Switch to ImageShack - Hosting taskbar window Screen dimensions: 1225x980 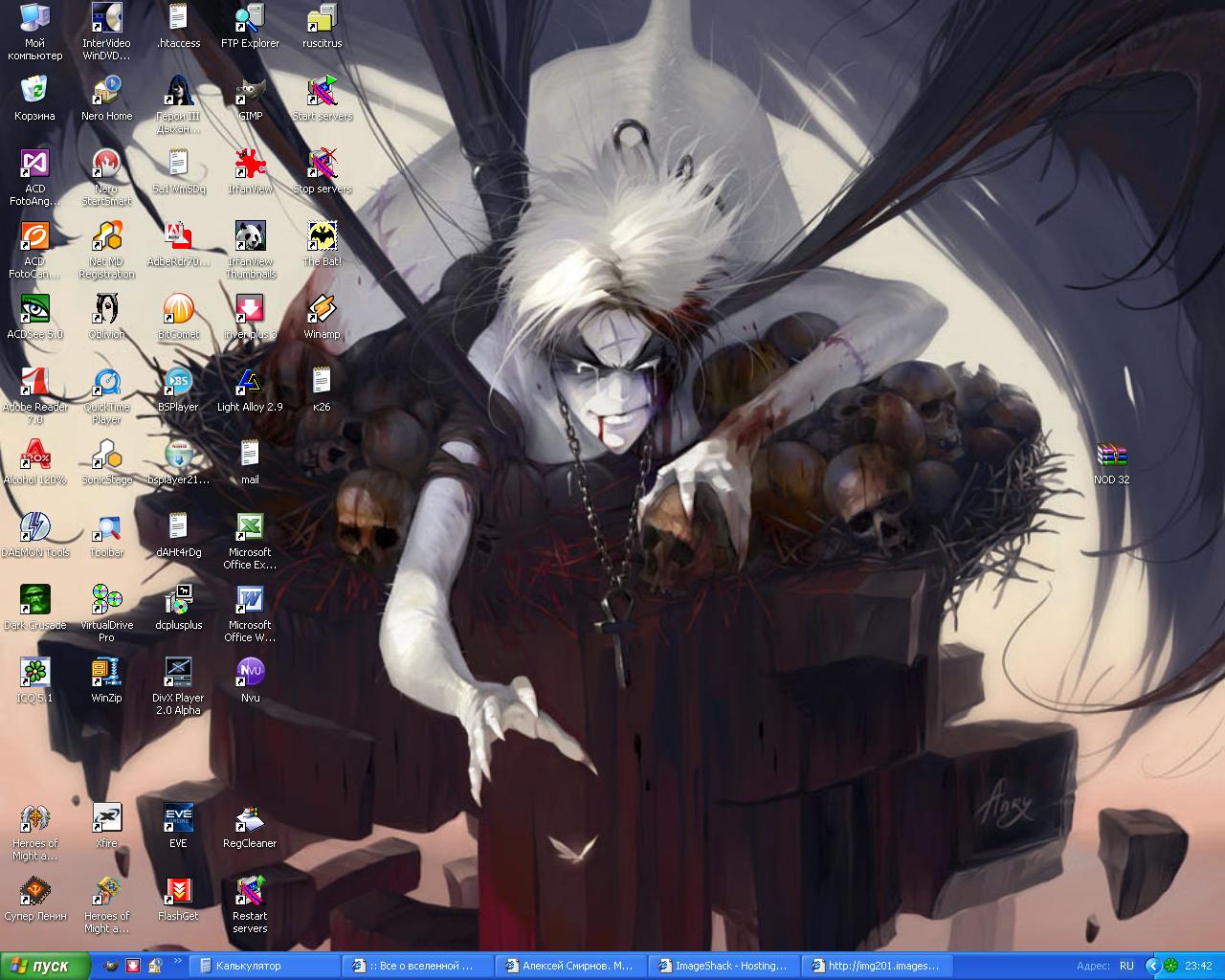724,966
